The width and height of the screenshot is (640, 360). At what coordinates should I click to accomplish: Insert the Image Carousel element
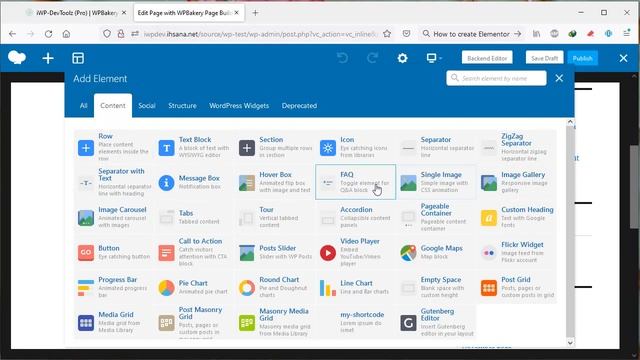pos(114,217)
